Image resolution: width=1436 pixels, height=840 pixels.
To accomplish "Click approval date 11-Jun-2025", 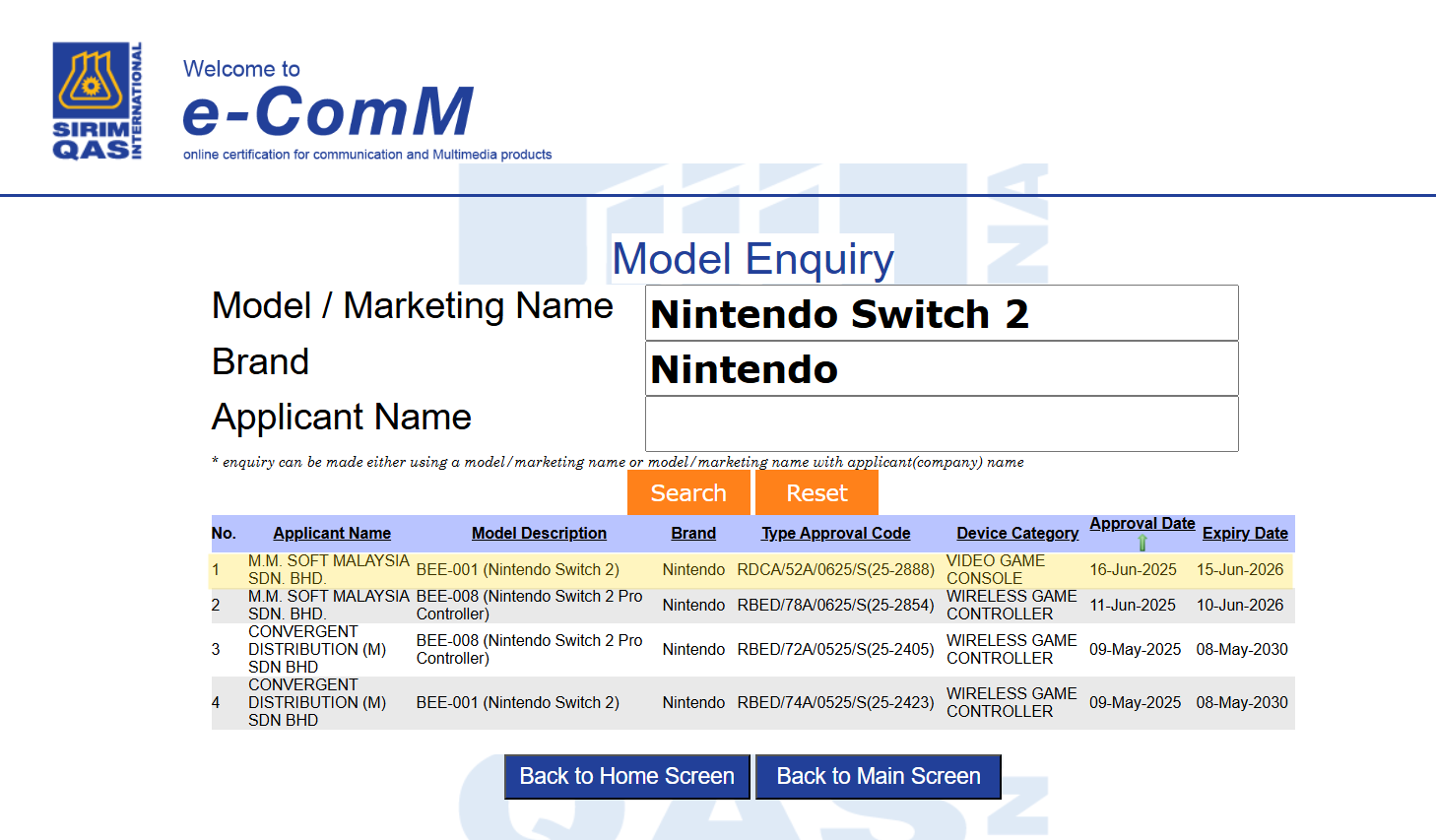I will coord(1133,605).
